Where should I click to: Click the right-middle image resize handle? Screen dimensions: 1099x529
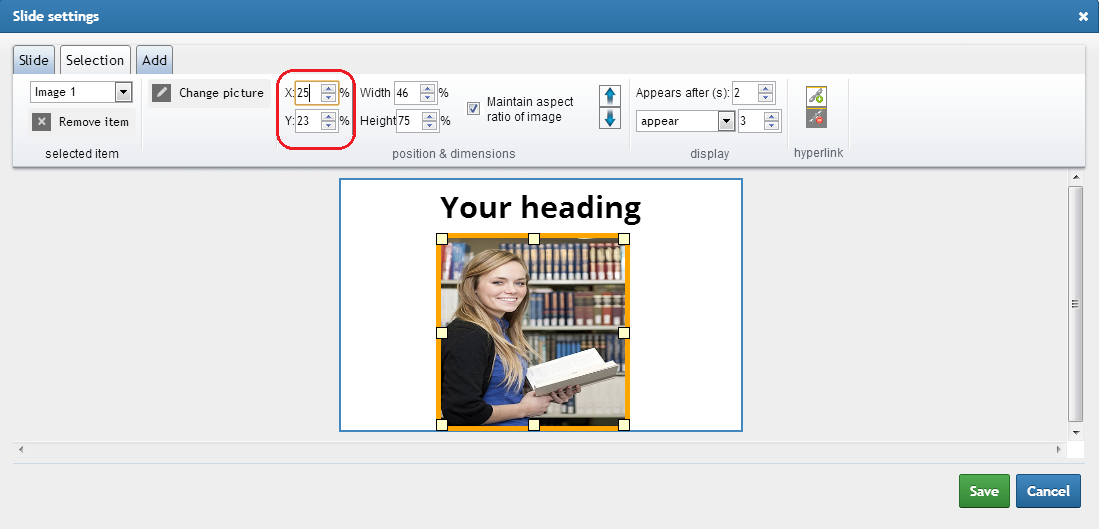(x=624, y=333)
